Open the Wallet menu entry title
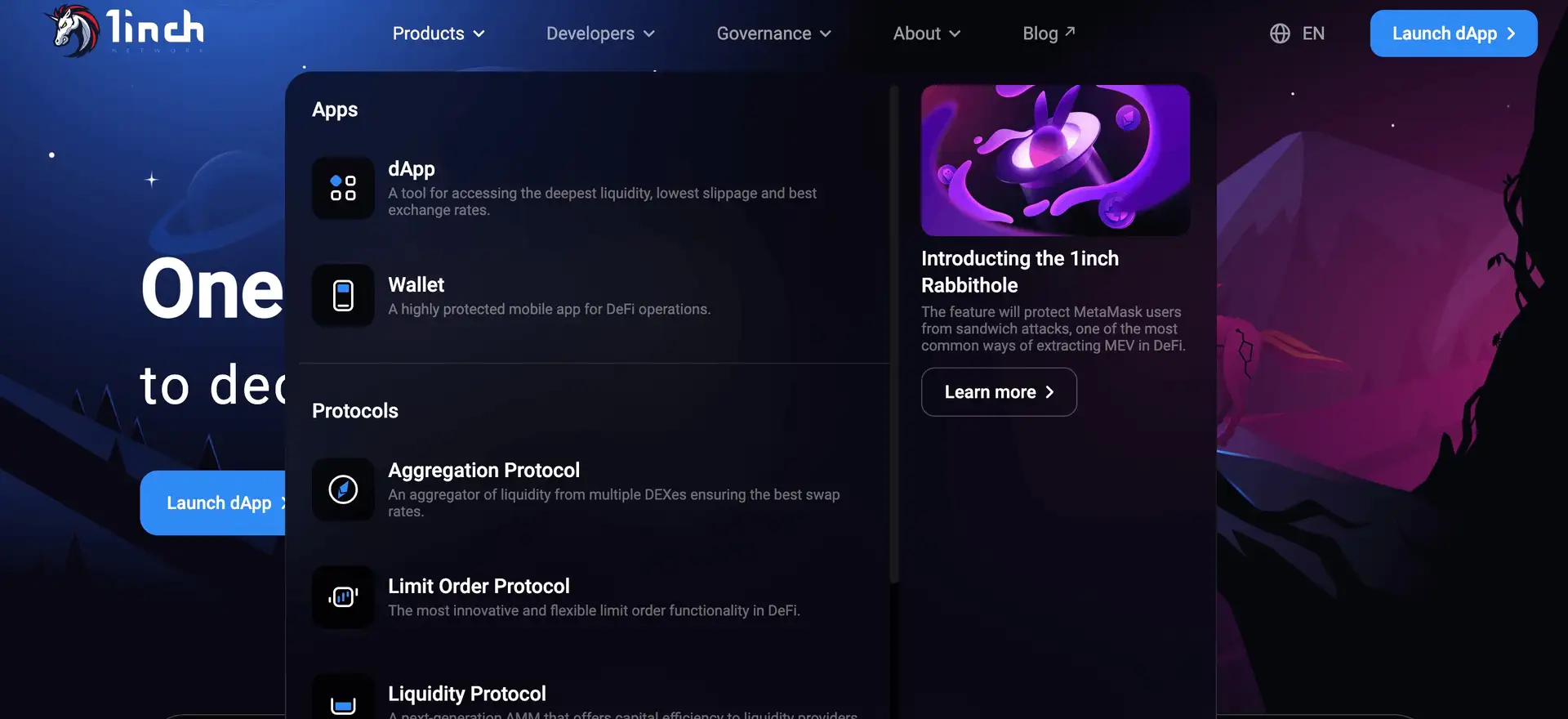The height and width of the screenshot is (719, 1568). [416, 284]
